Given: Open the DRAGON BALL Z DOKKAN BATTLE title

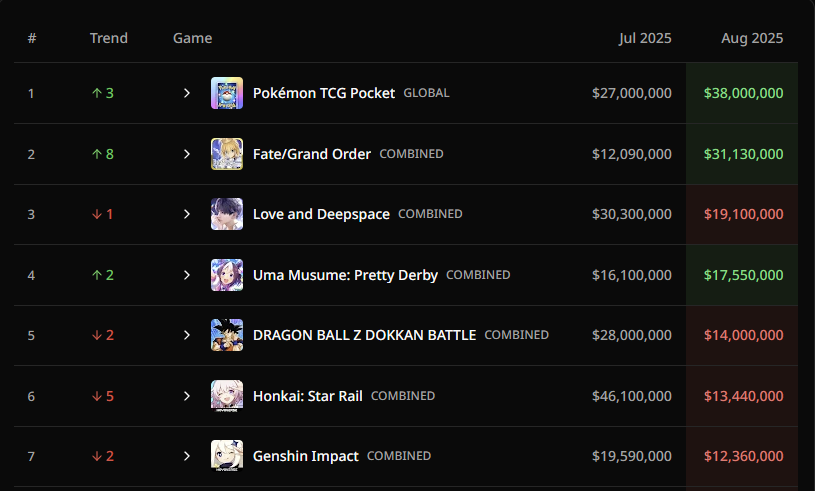Looking at the screenshot, I should tap(364, 335).
